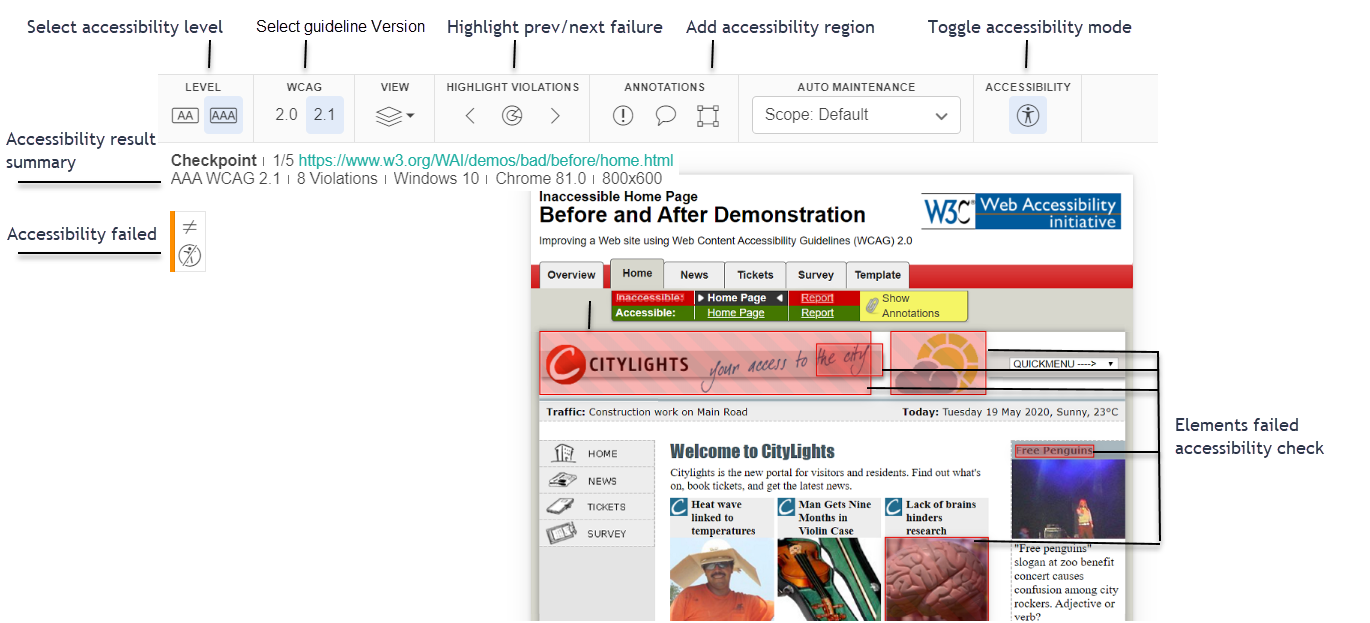The height and width of the screenshot is (623, 1370).
Task: Click the circular highlight violations icon
Action: pos(512,116)
